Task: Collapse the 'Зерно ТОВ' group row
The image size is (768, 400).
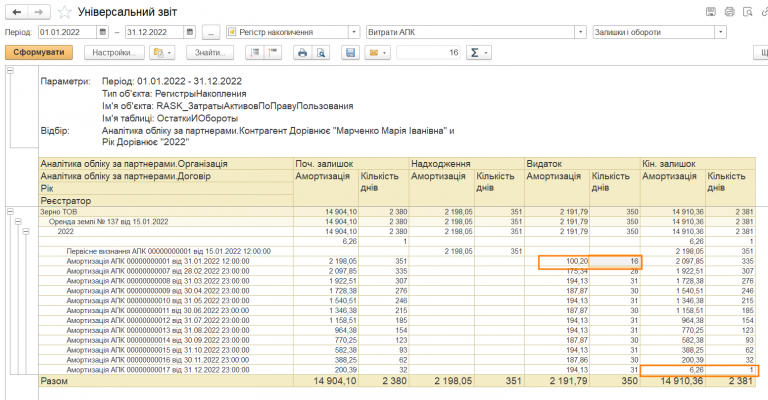Action: pos(10,212)
